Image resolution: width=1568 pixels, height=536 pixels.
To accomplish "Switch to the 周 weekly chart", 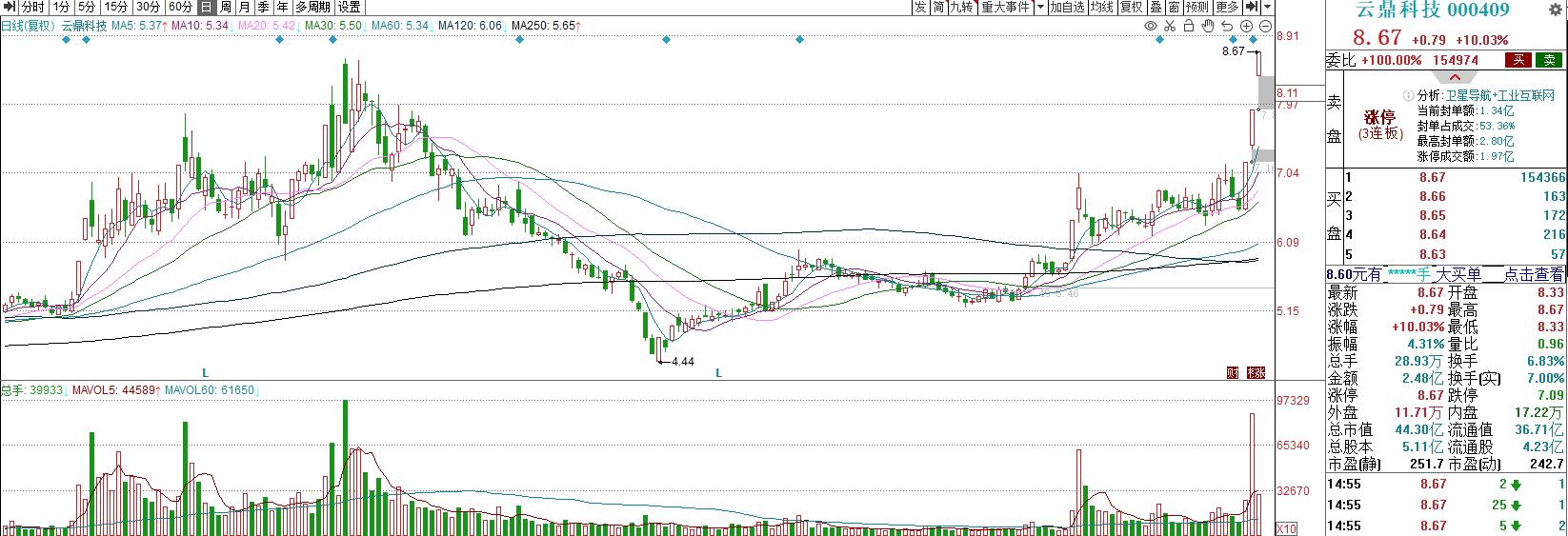I will click(226, 7).
